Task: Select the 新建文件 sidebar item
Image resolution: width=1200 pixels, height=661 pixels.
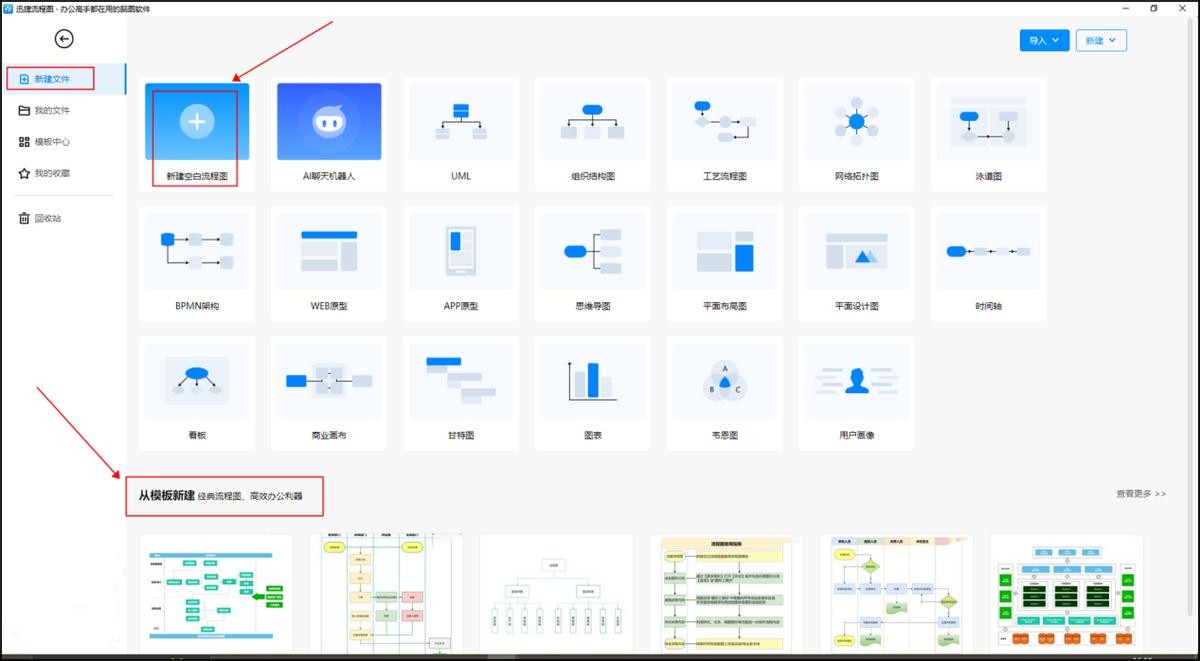Action: coord(52,78)
